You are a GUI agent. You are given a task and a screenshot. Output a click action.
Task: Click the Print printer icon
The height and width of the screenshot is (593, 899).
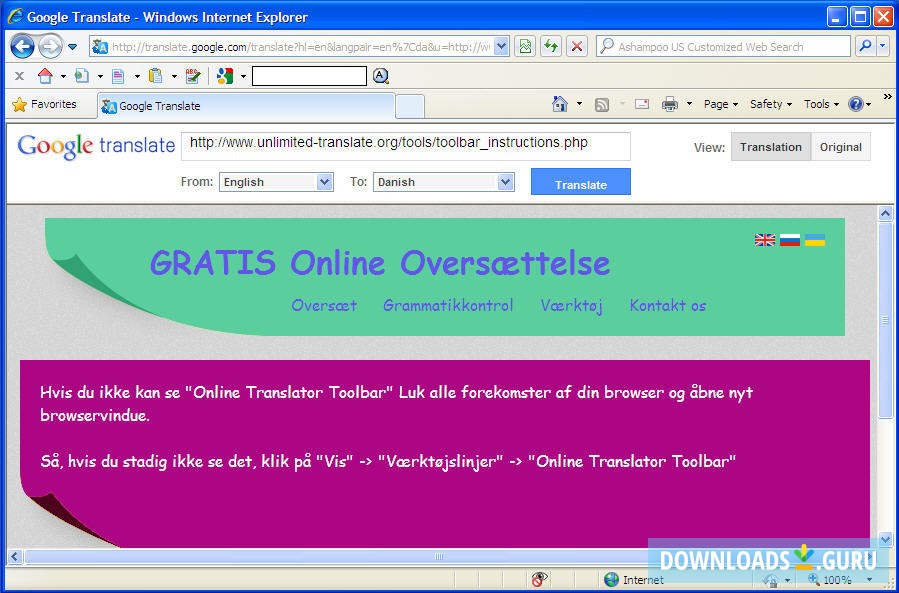tap(669, 104)
